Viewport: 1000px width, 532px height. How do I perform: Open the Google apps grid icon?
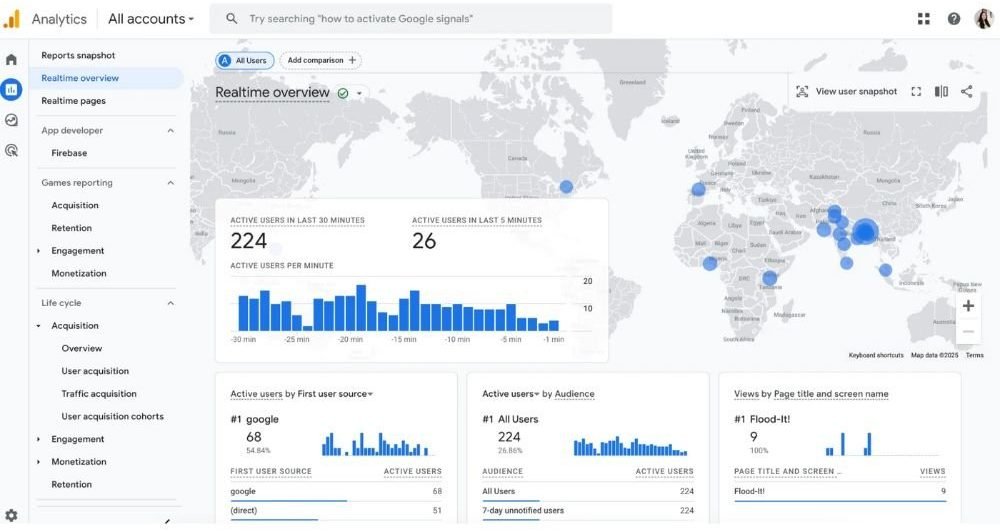point(923,19)
